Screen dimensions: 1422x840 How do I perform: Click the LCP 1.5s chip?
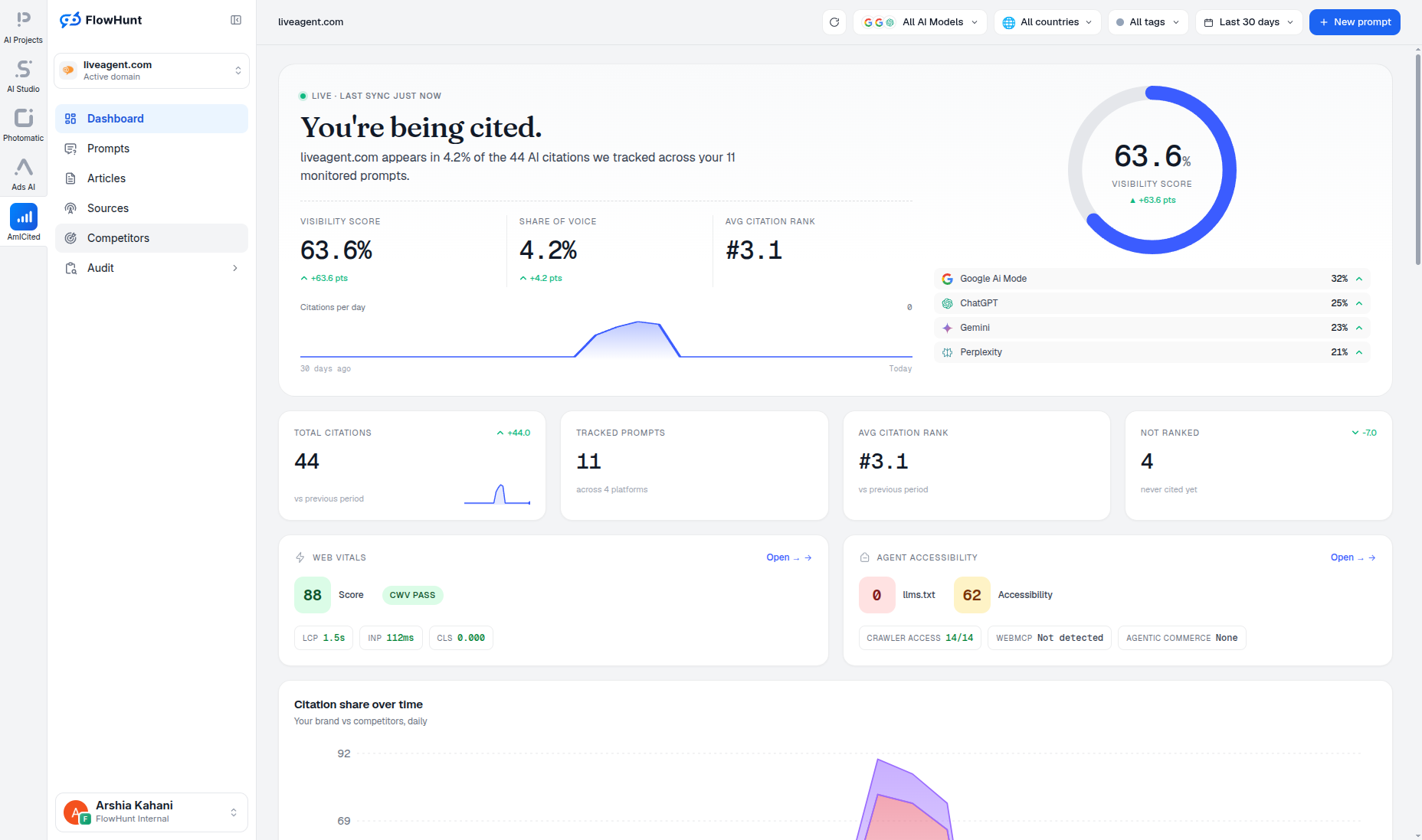tap(323, 638)
